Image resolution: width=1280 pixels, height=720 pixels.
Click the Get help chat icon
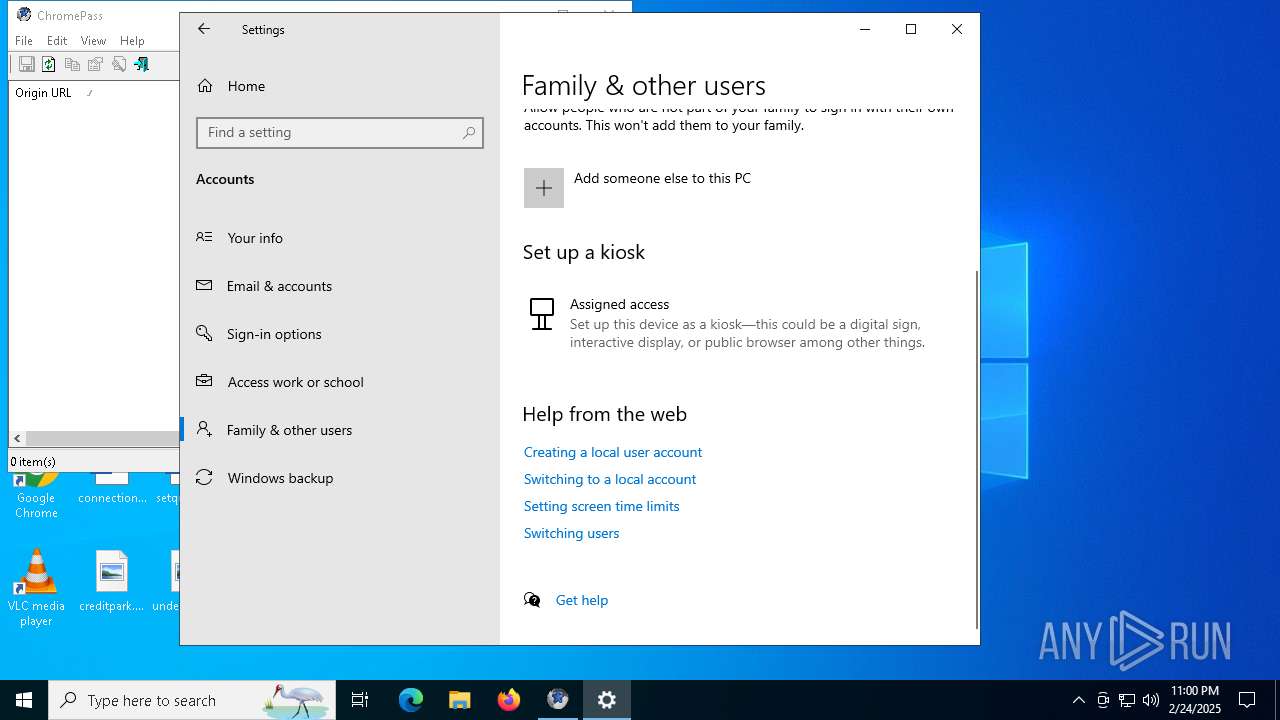click(x=533, y=600)
